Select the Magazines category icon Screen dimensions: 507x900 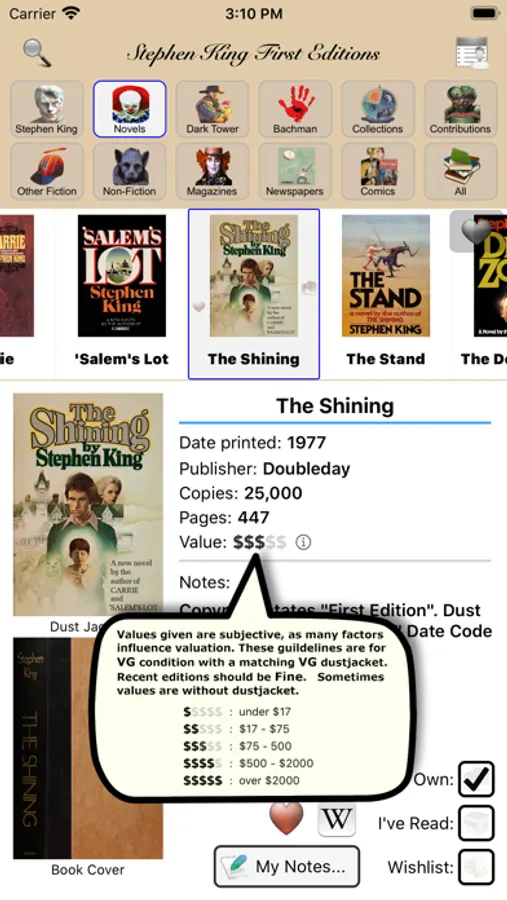(x=212, y=172)
